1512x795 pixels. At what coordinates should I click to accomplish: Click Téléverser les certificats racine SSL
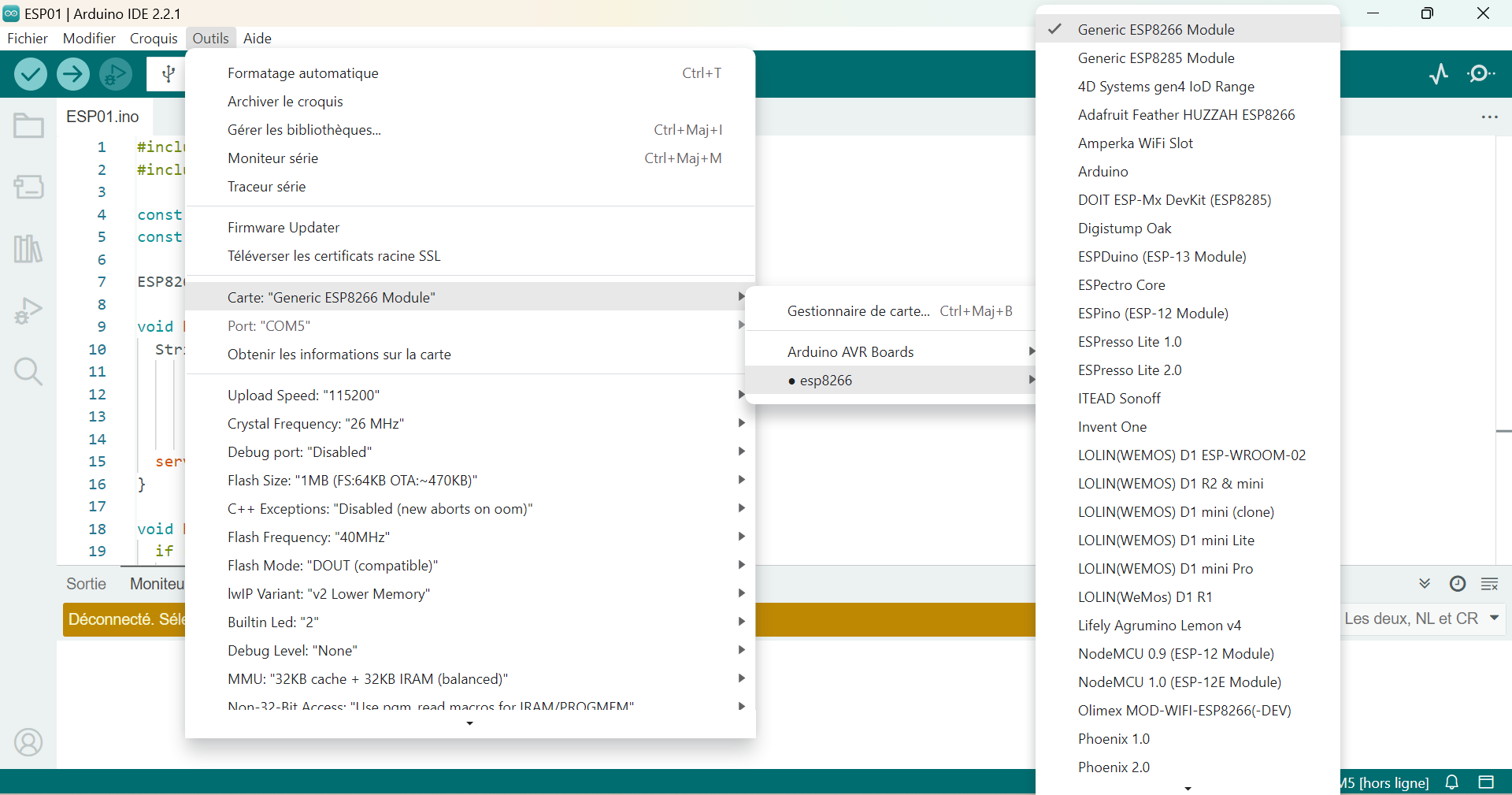coord(470,256)
